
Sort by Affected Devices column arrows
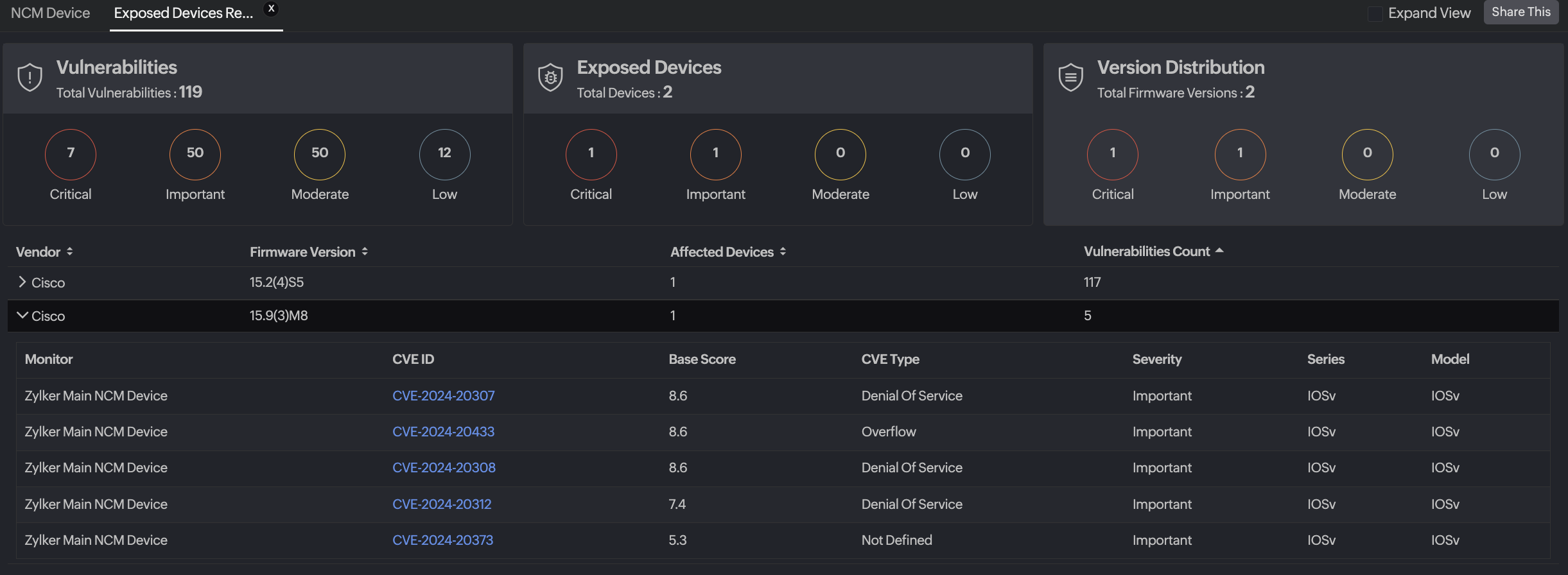[783, 252]
